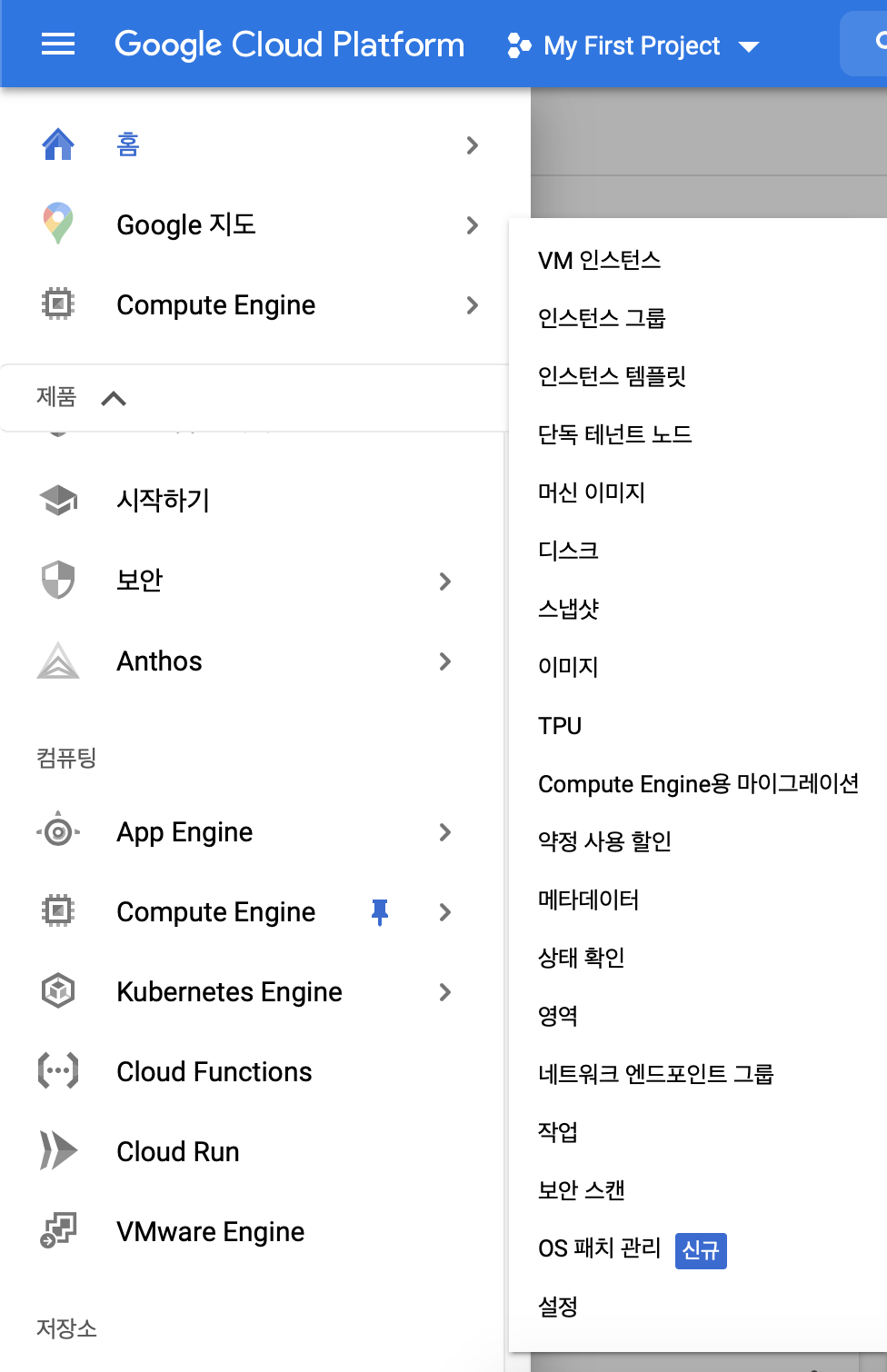
Task: Open Cloud Functions in navigation
Action: 214,1071
